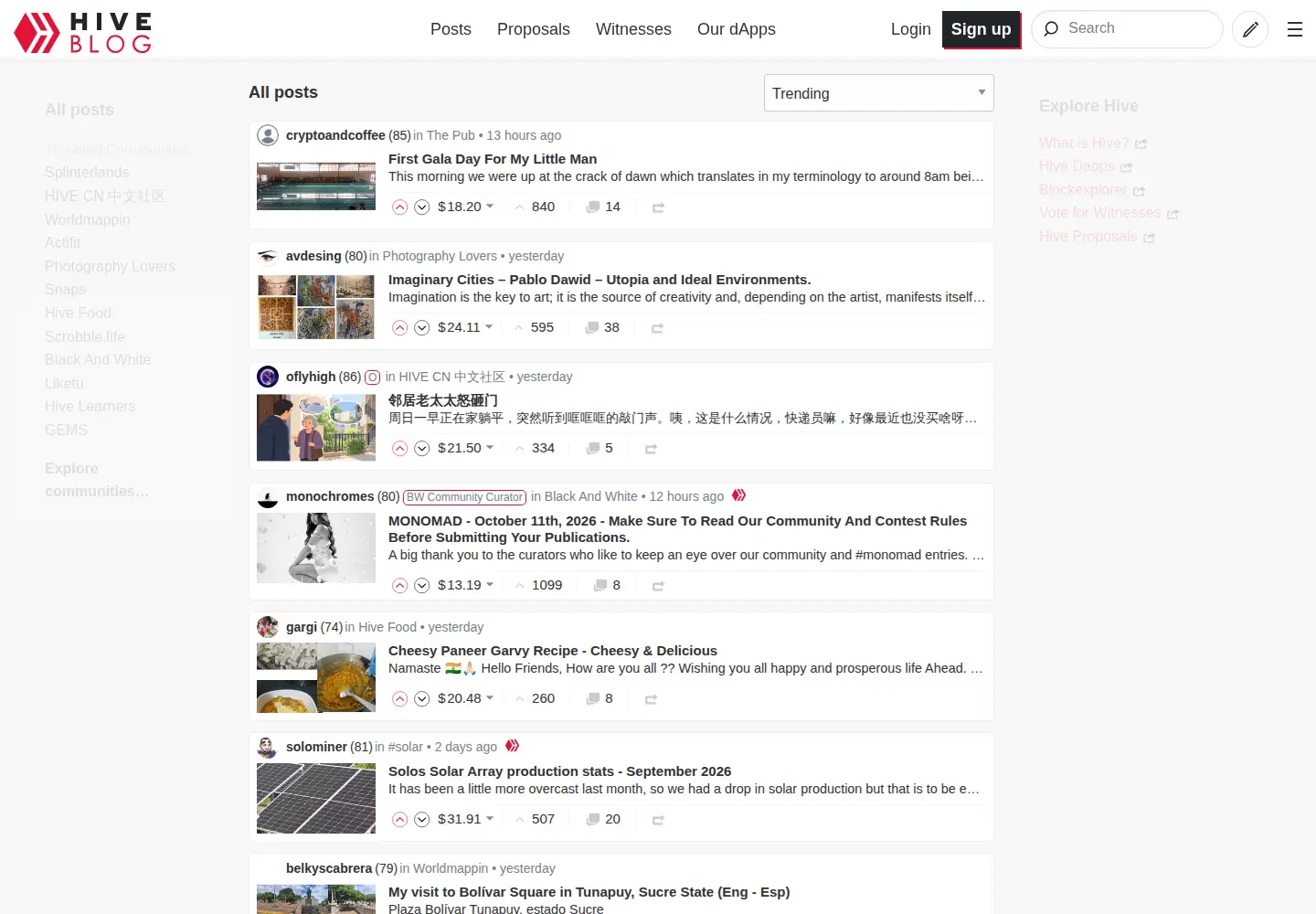This screenshot has width=1316, height=914.
Task: Open the Hive Proposals link
Action: (1097, 237)
